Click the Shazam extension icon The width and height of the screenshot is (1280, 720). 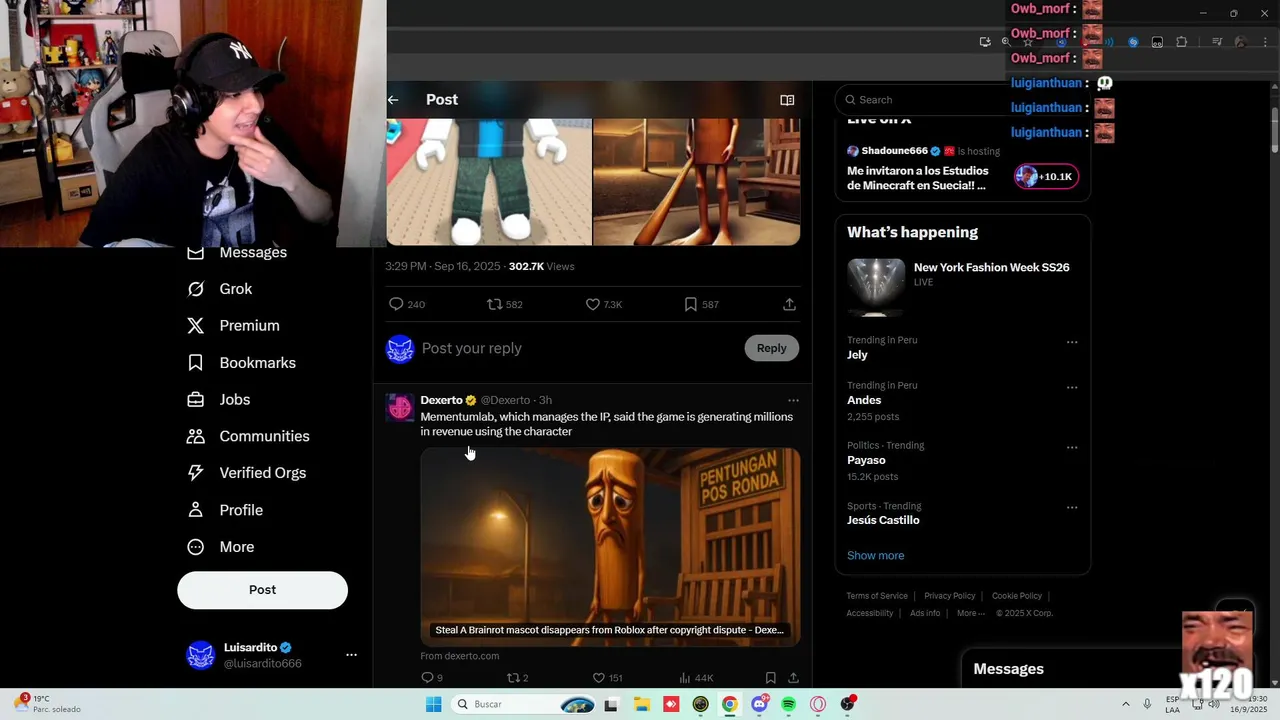[x=1133, y=42]
